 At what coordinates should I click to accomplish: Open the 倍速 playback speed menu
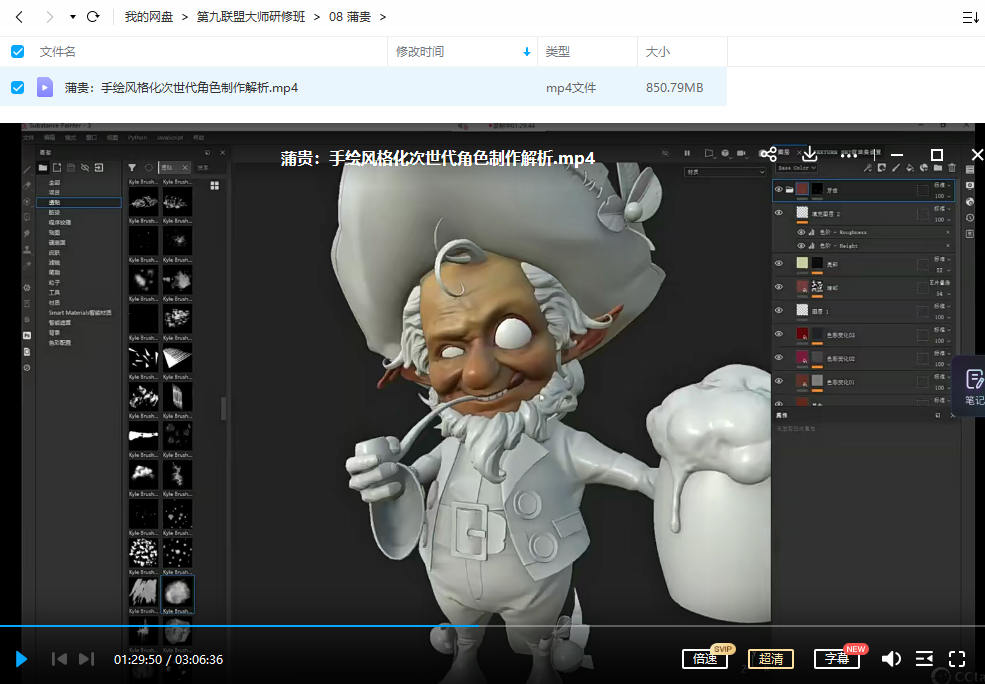pos(705,658)
